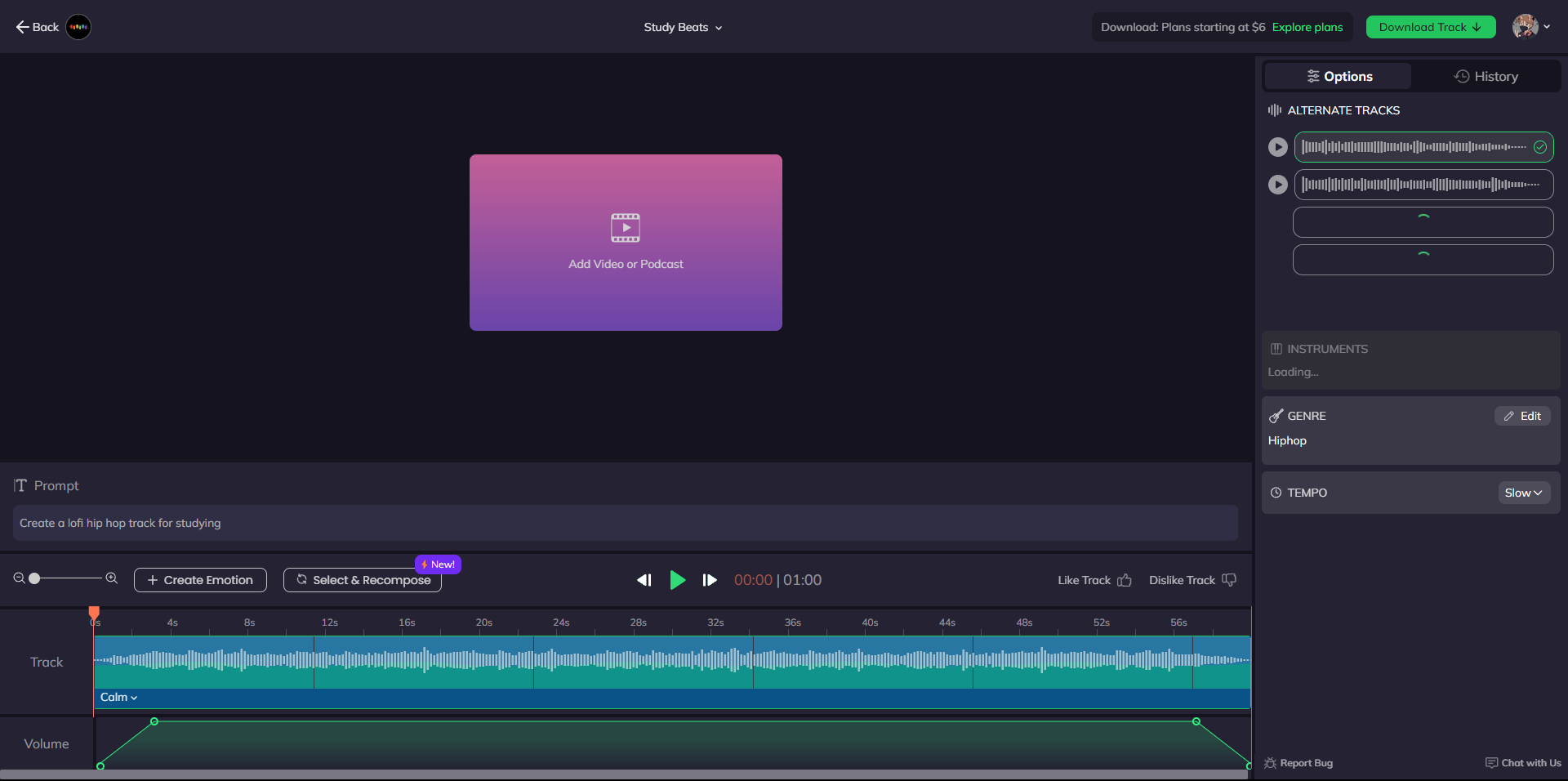Screen dimensions: 1568x781
Task: Open Chat with Us
Action: (1522, 763)
